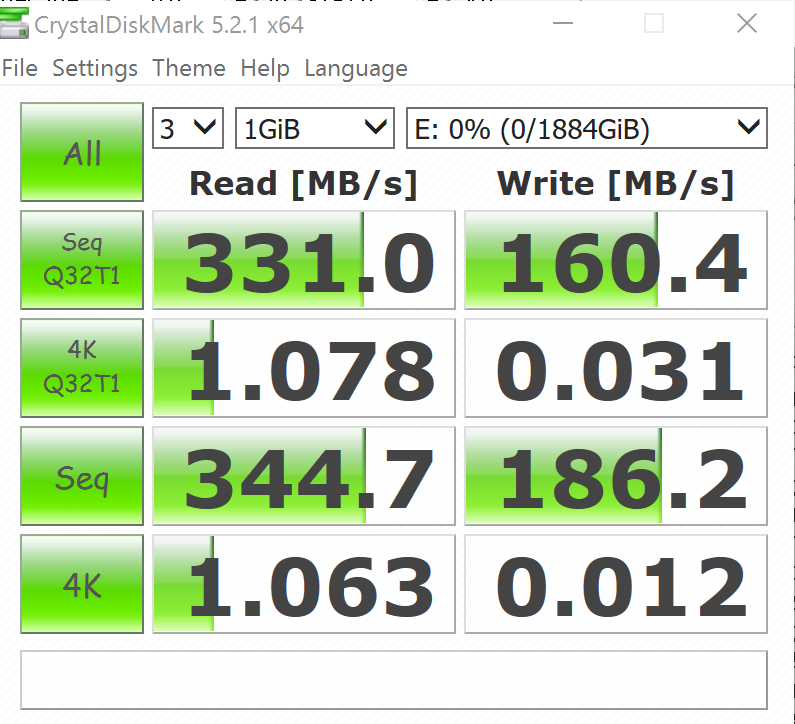Click the empty comment field at bottom
The width and height of the screenshot is (795, 724).
pyautogui.click(x=394, y=680)
